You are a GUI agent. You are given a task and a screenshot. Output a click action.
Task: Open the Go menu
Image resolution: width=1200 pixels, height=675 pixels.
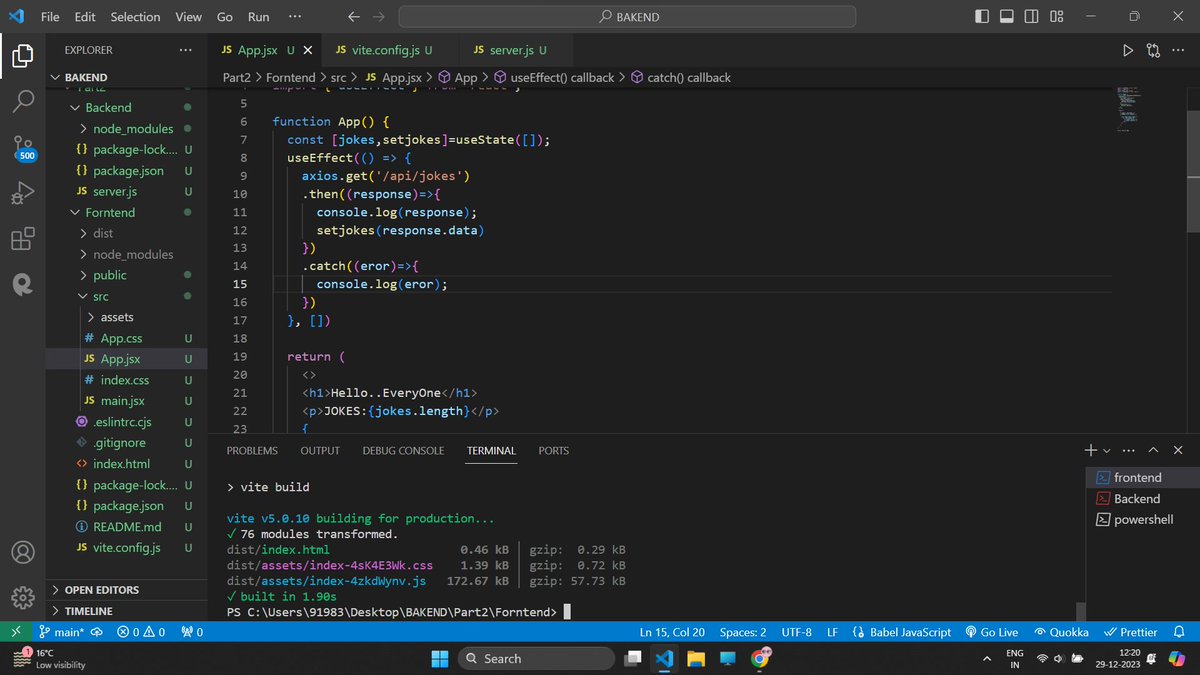225,17
